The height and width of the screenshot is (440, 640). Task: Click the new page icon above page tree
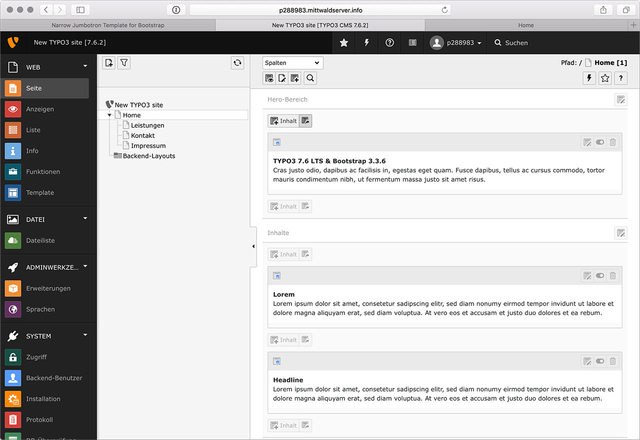tap(109, 62)
